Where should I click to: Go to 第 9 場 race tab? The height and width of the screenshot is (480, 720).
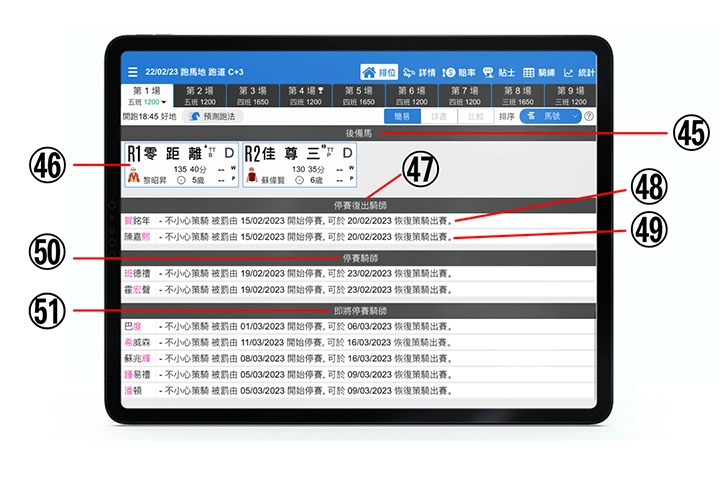(572, 95)
